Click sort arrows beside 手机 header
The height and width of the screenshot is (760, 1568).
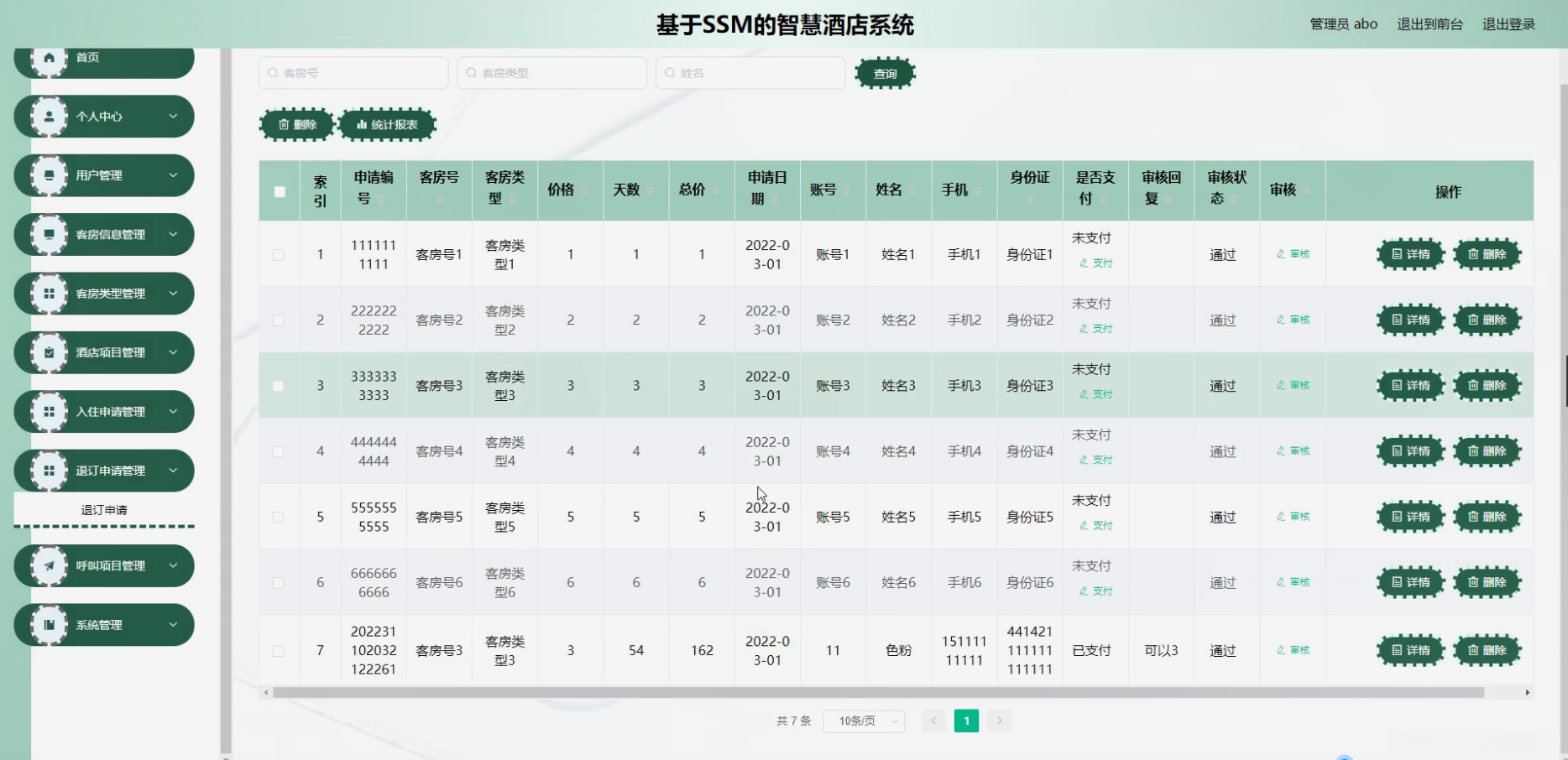point(978,191)
